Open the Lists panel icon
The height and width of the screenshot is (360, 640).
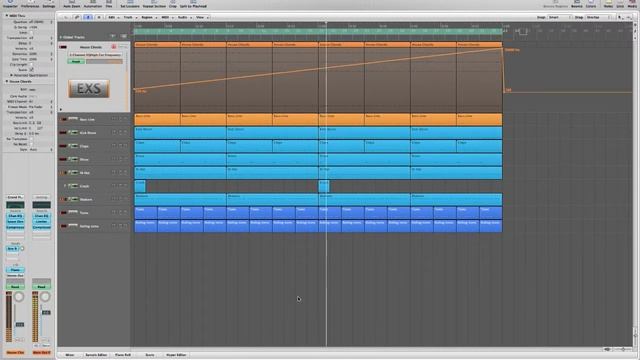[620, 4]
